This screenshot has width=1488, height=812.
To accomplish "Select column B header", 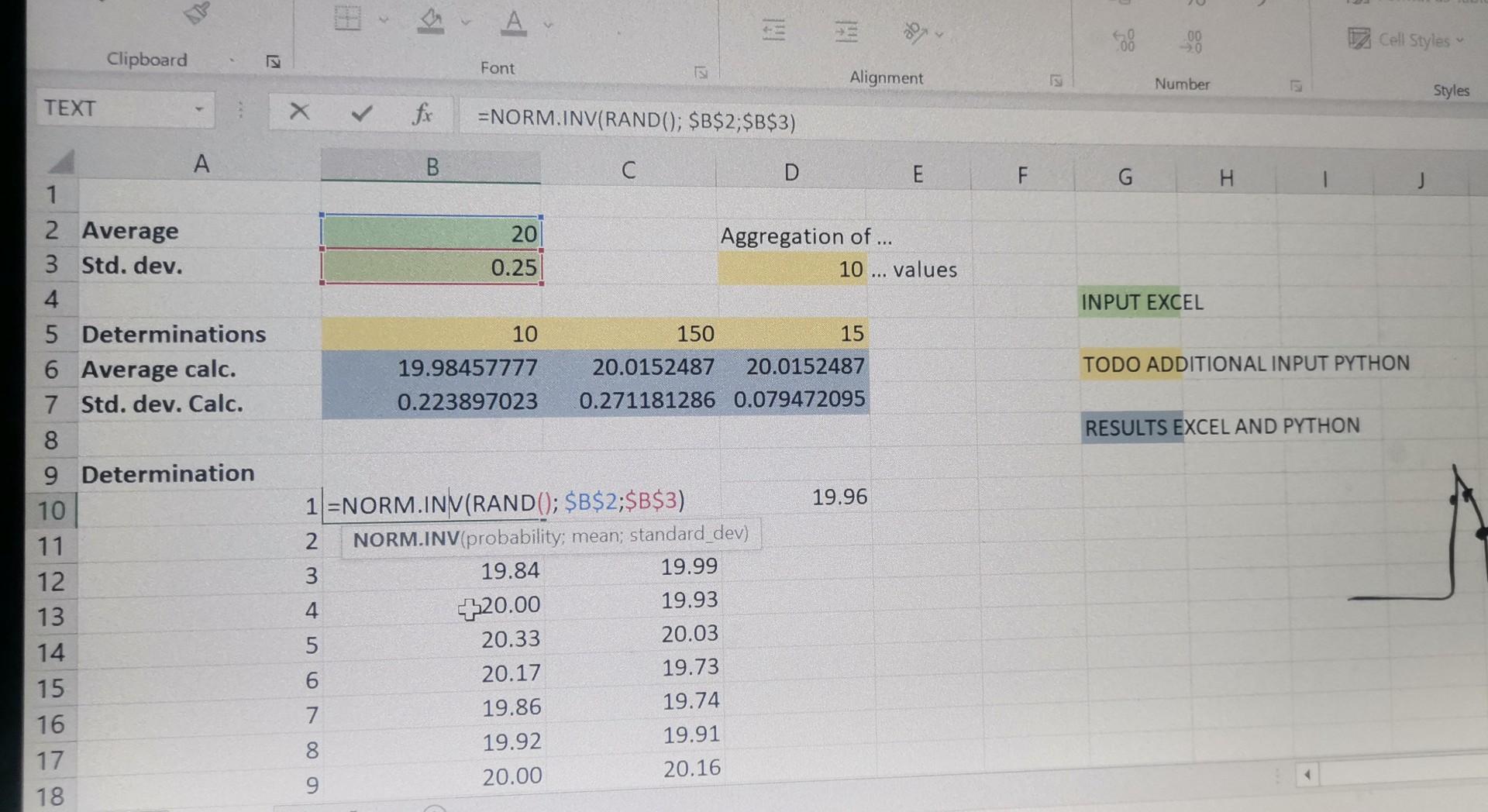I will pyautogui.click(x=432, y=167).
